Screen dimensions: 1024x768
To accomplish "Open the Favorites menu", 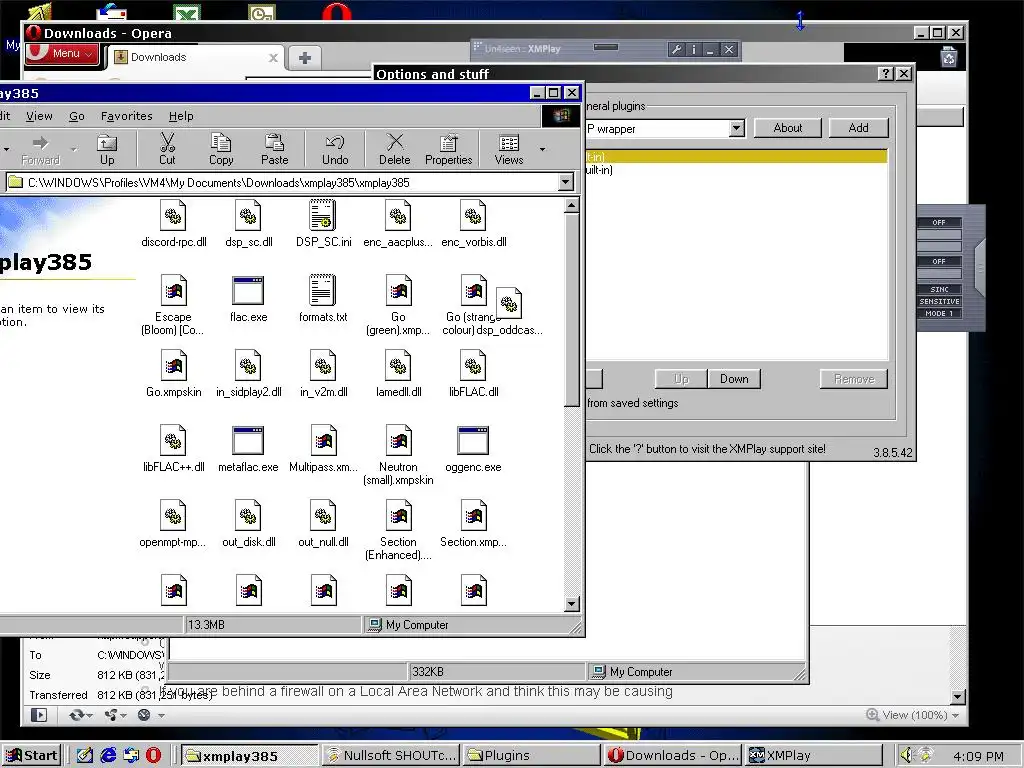I will click(126, 116).
